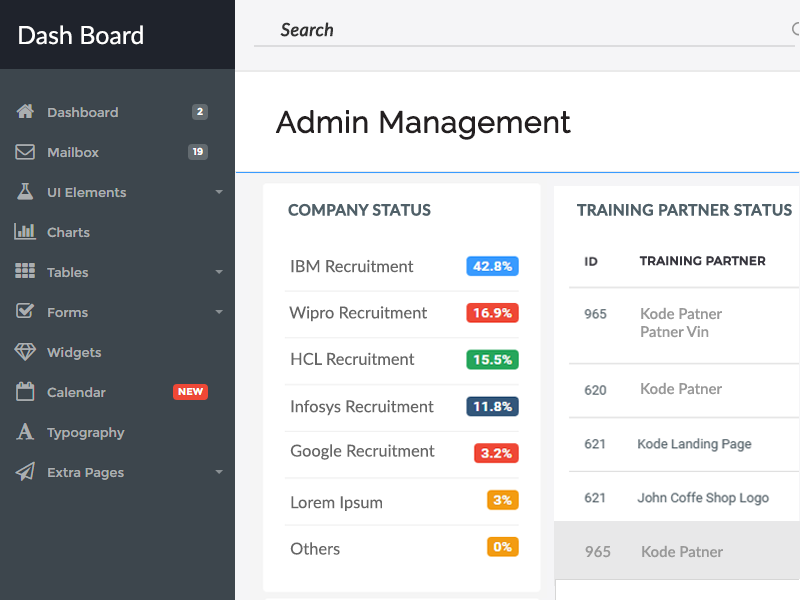
Task: Click the Wipro Recruitment 16.9% badge
Action: (x=492, y=313)
